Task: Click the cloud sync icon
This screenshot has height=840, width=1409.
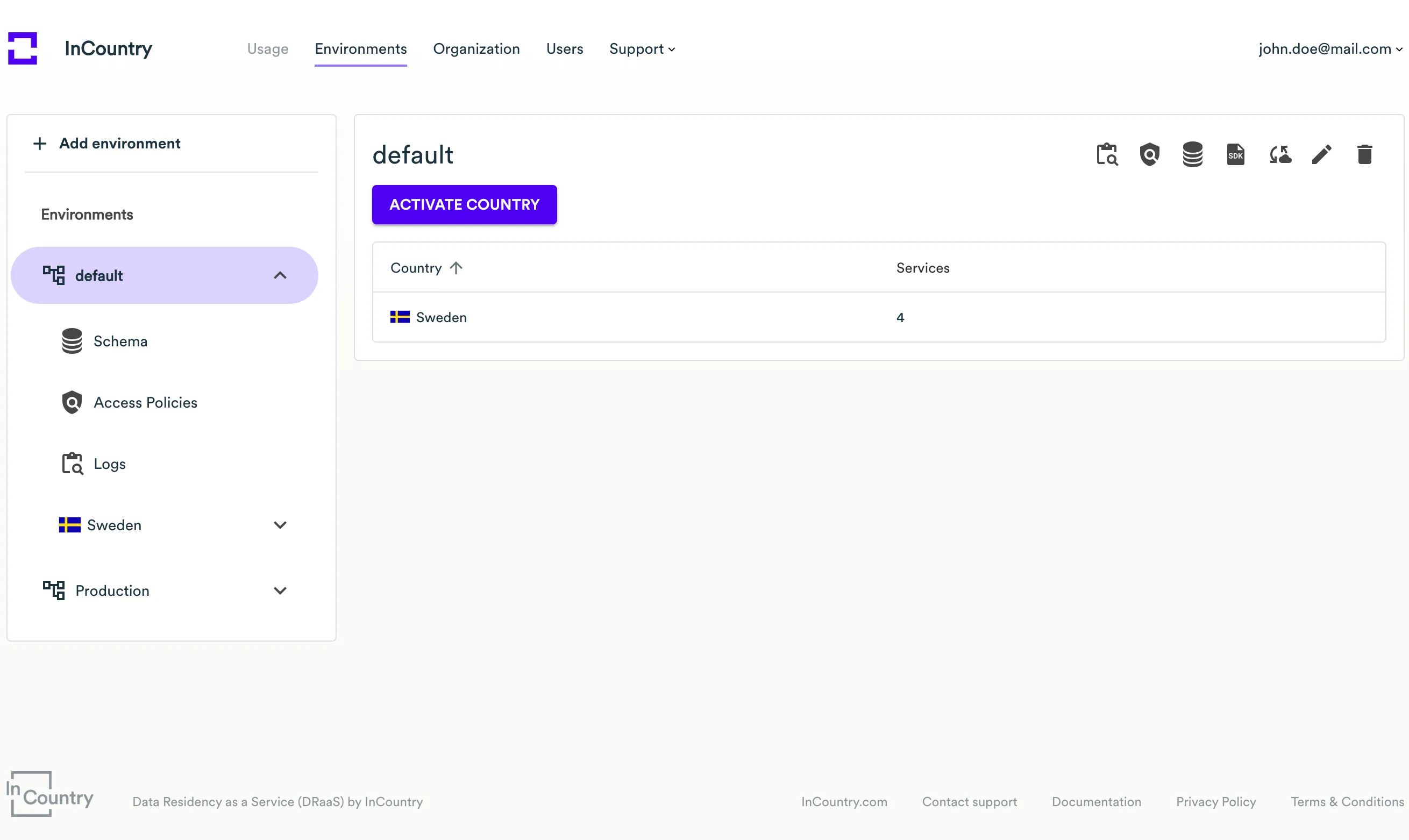Action: click(x=1279, y=154)
